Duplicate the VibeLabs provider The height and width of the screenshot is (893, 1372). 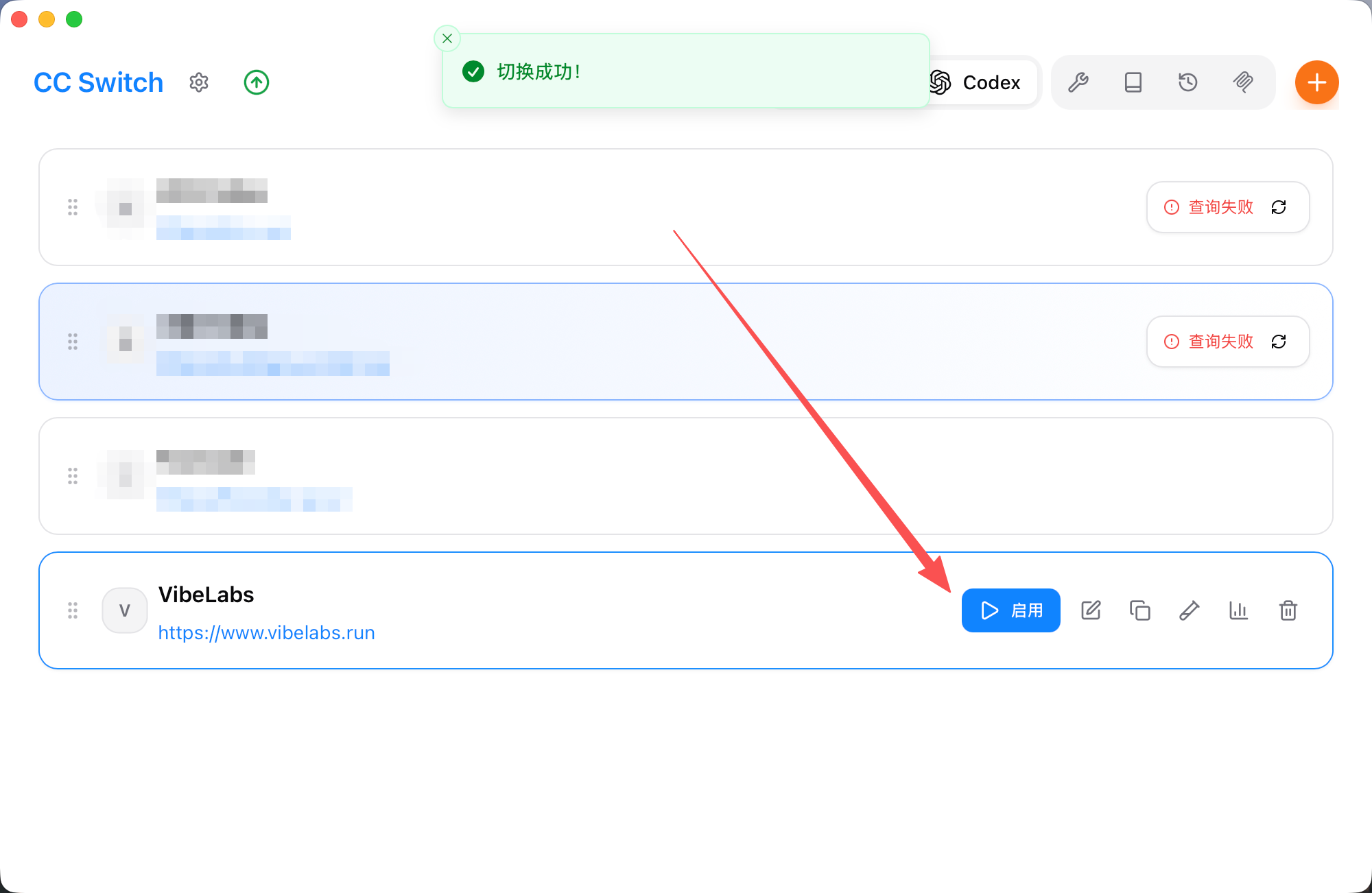1140,610
